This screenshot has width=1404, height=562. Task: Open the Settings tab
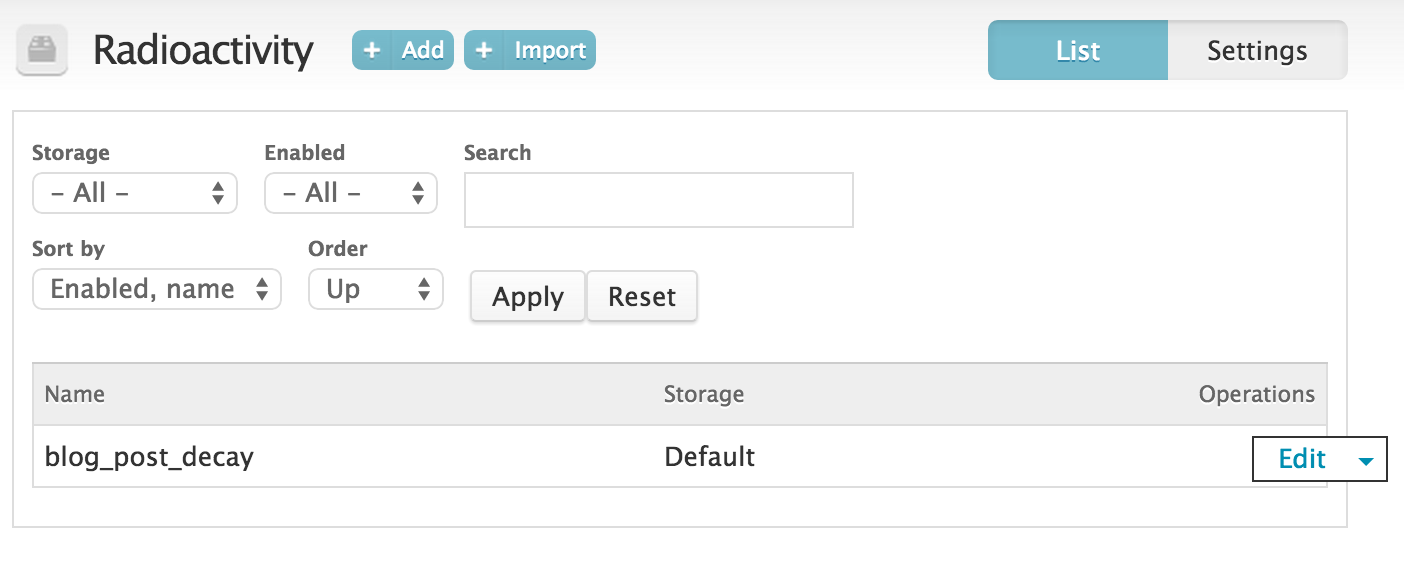[1257, 50]
